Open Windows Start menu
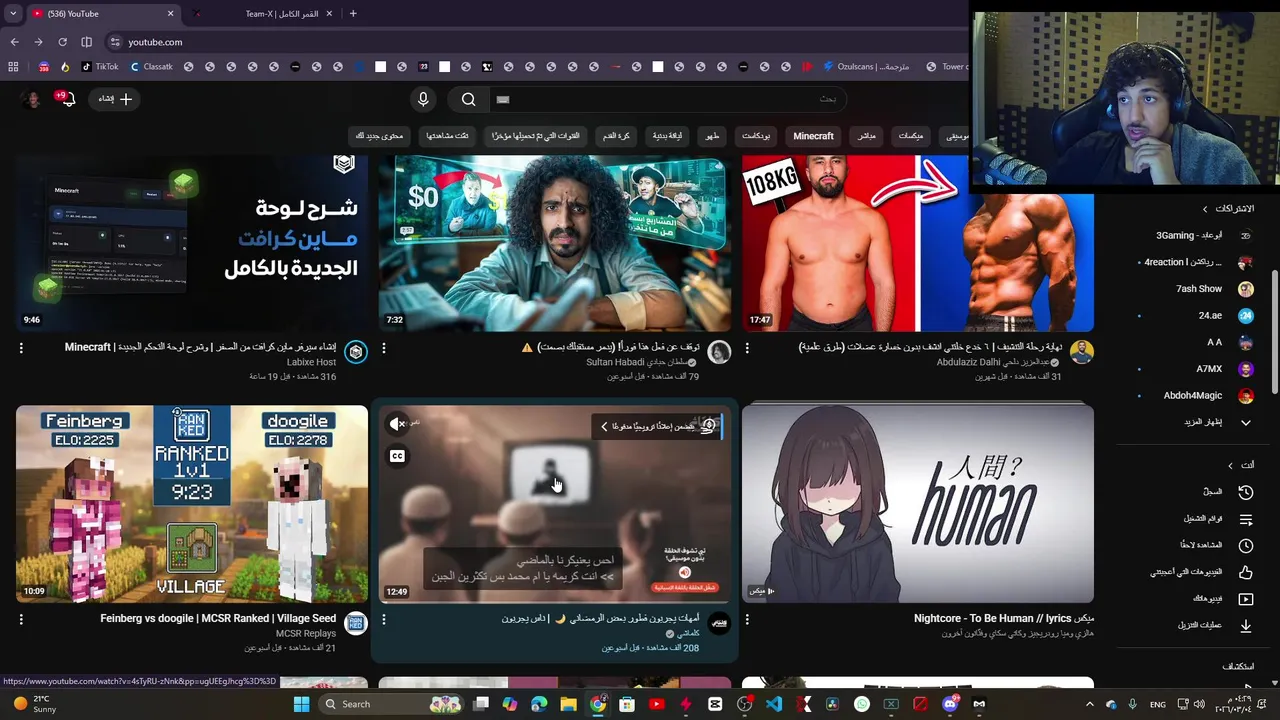Viewport: 1280px width, 720px height. [x=301, y=704]
